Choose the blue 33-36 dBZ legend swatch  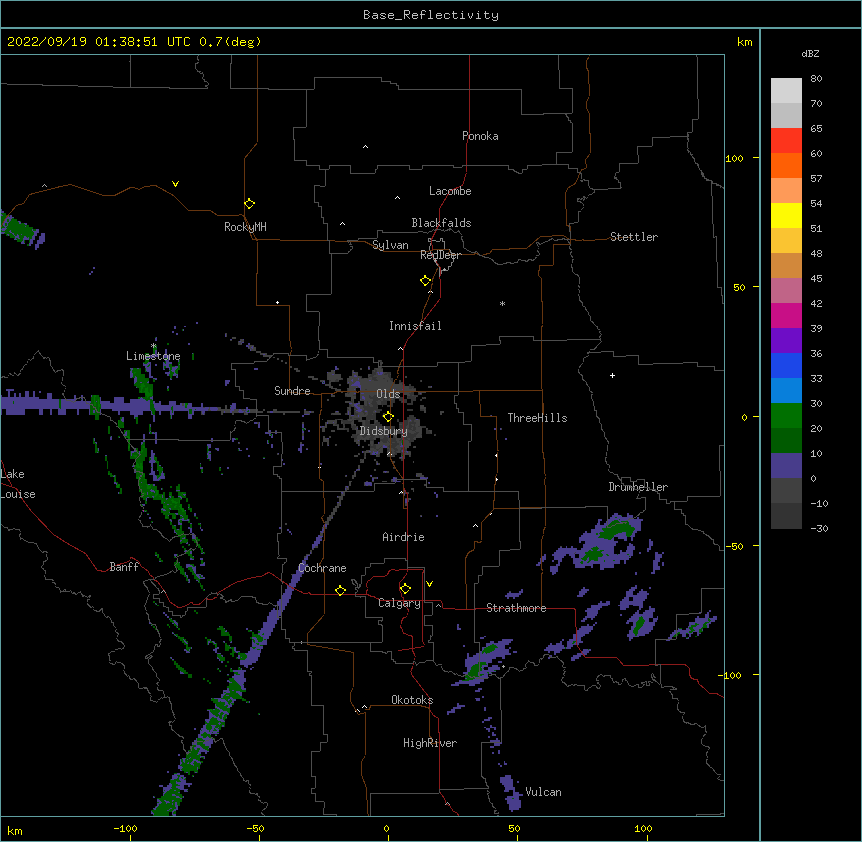pyautogui.click(x=786, y=366)
